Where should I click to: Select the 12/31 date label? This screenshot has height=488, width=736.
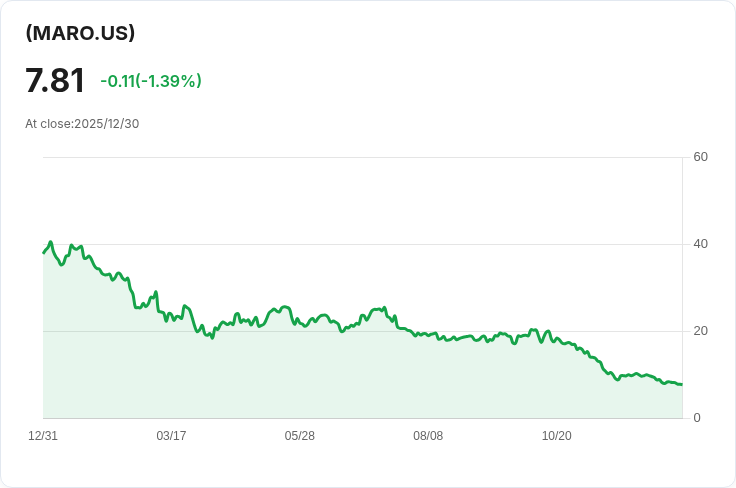(43, 436)
